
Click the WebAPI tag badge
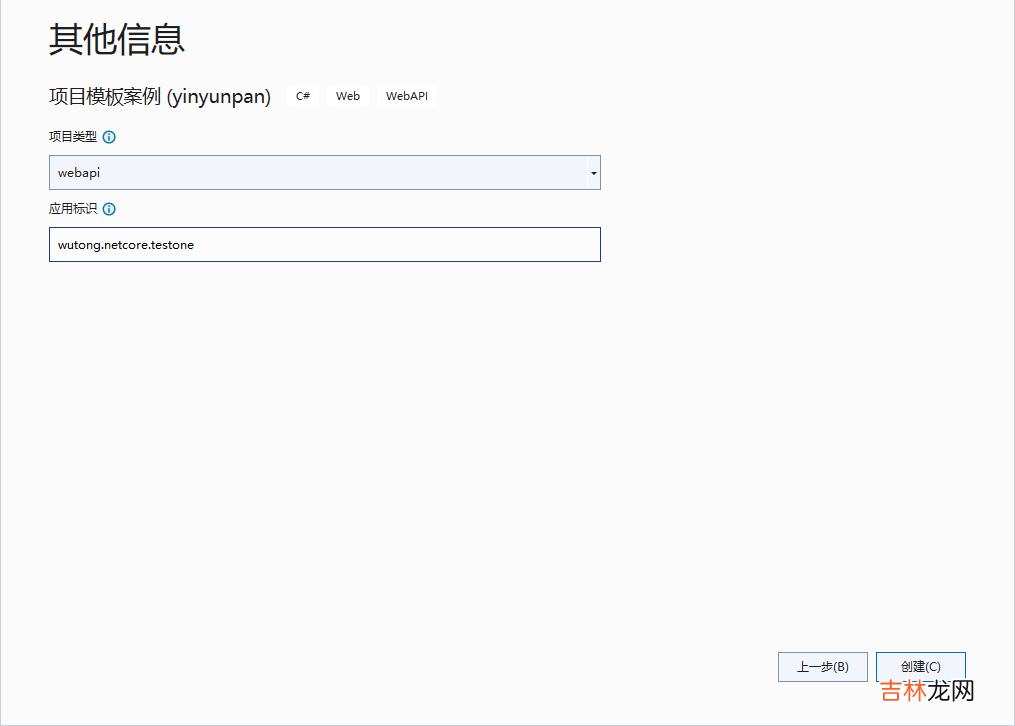(x=407, y=96)
